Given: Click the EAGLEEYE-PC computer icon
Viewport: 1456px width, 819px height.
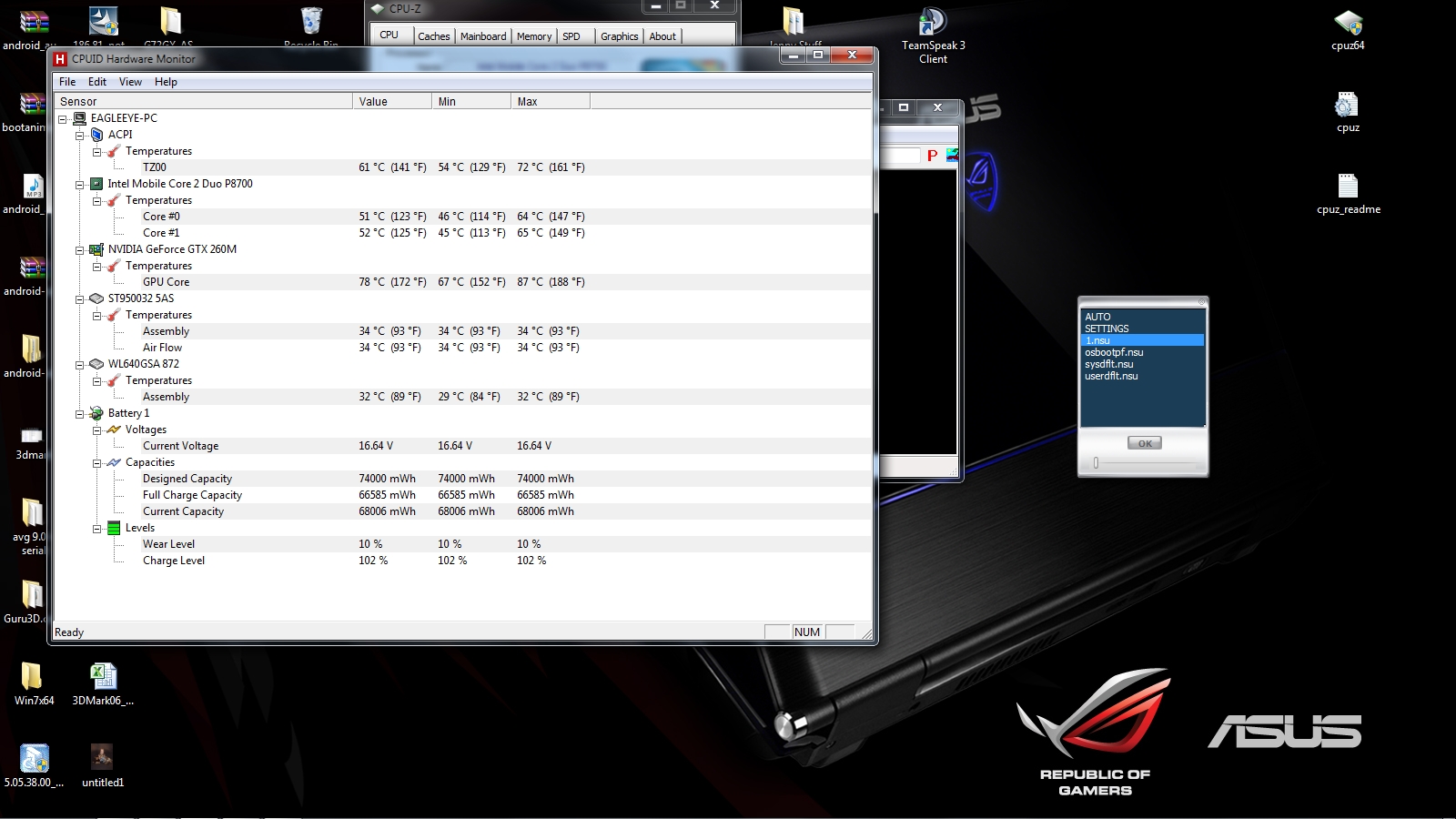Looking at the screenshot, I should pos(79,118).
